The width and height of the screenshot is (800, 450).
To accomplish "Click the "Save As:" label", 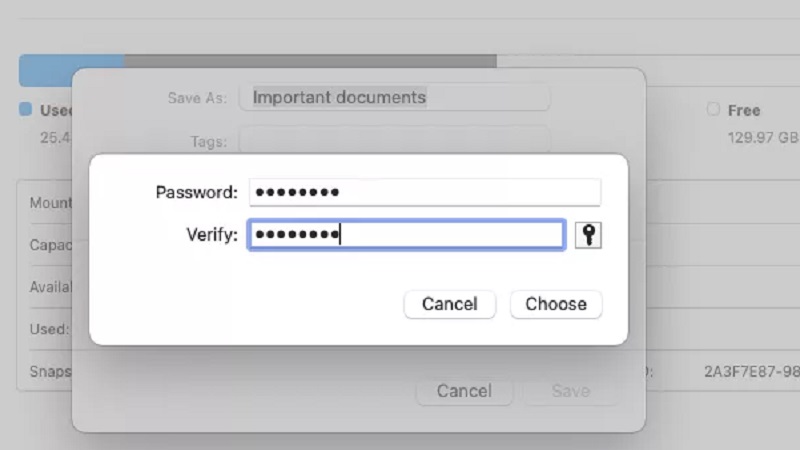I will [197, 98].
